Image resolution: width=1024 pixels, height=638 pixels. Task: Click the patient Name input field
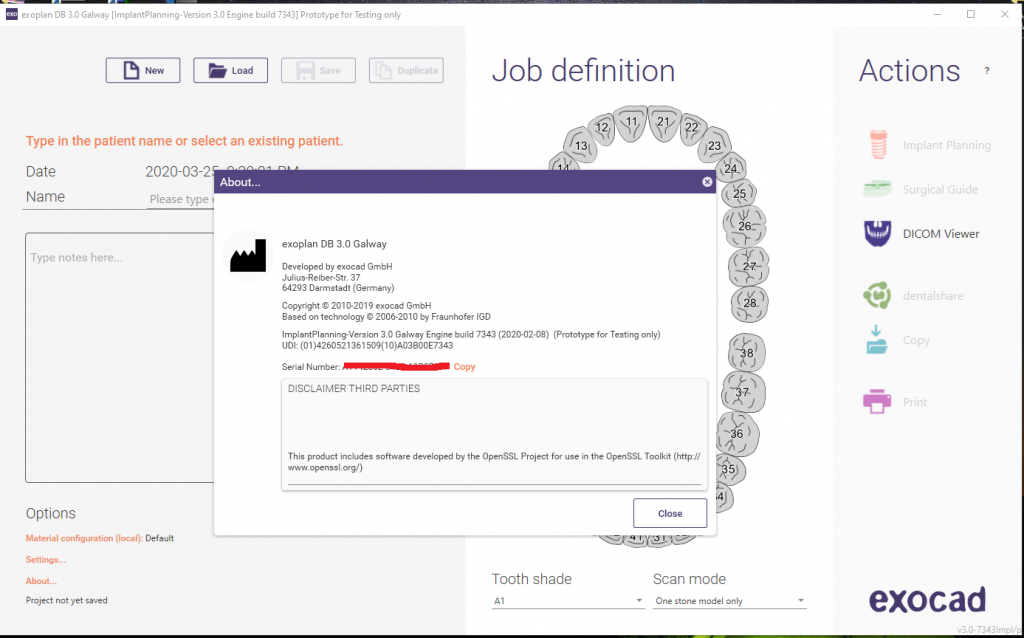coord(180,199)
